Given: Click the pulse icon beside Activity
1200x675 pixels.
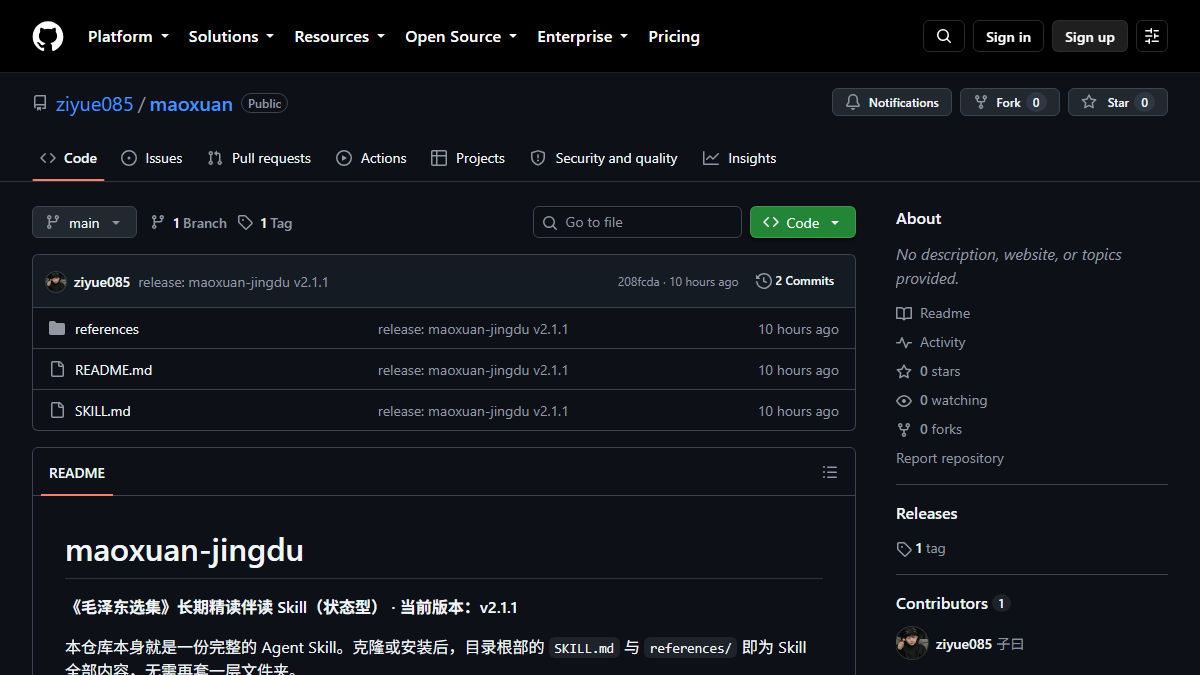Looking at the screenshot, I should (904, 342).
